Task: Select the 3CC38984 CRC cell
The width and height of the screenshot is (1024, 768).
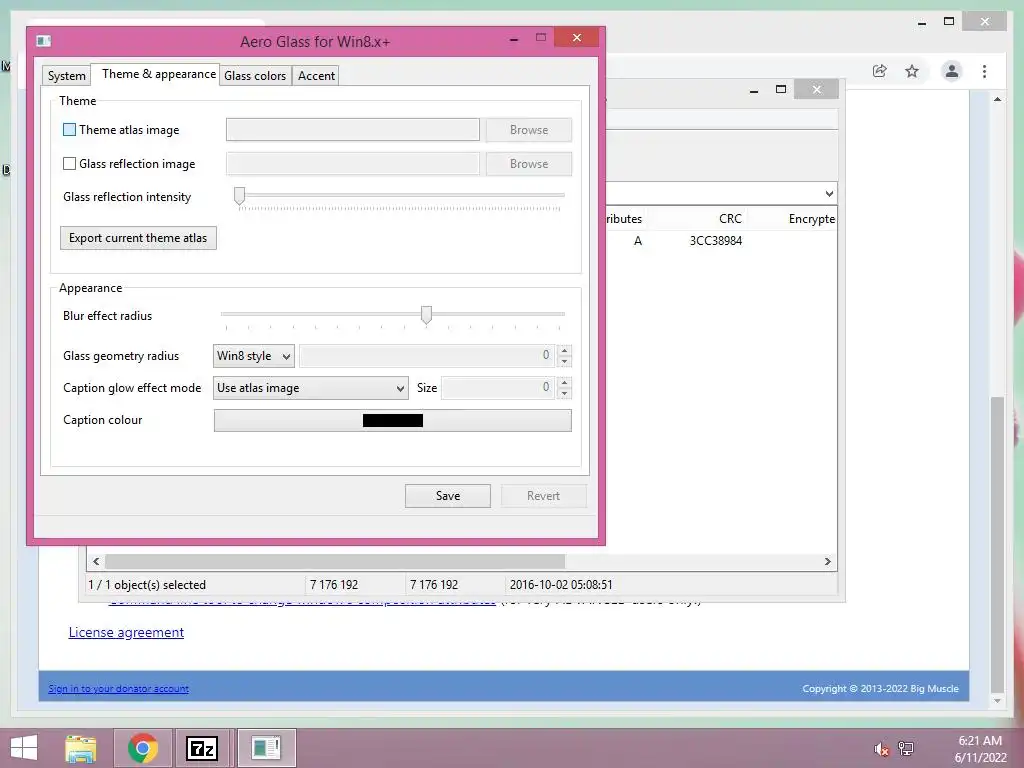Action: [716, 240]
